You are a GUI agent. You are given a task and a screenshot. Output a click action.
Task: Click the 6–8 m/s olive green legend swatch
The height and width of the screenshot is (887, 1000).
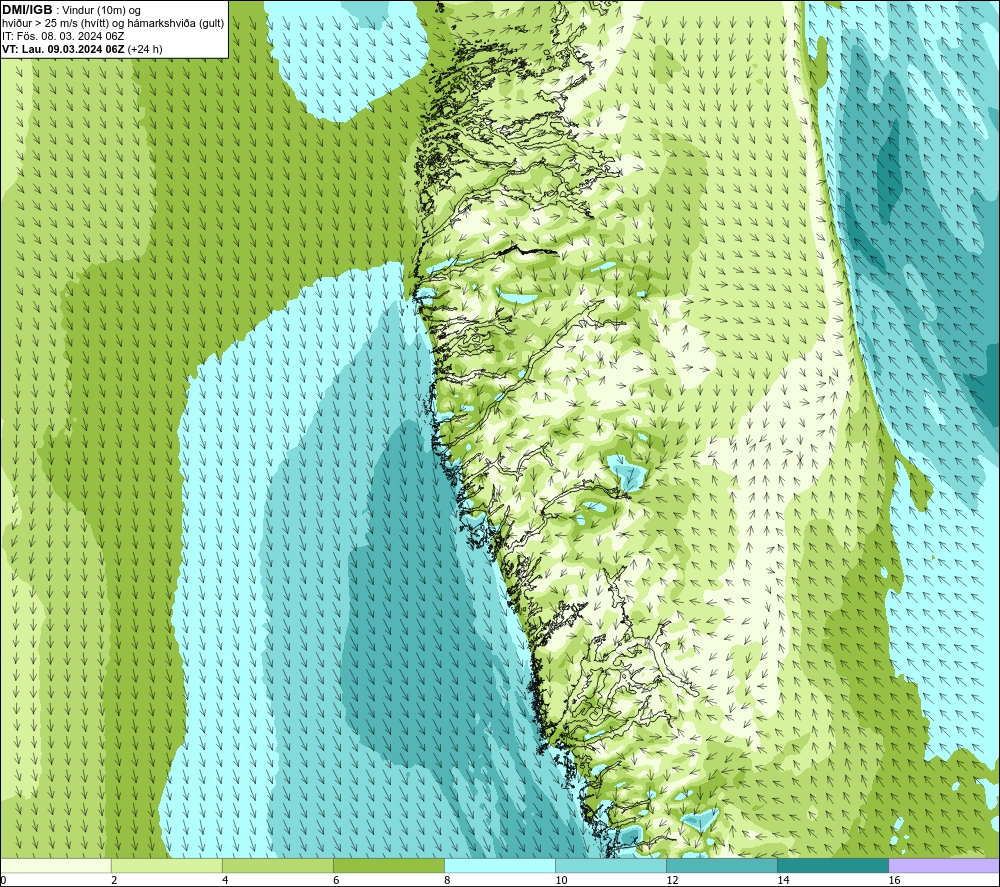click(x=389, y=865)
